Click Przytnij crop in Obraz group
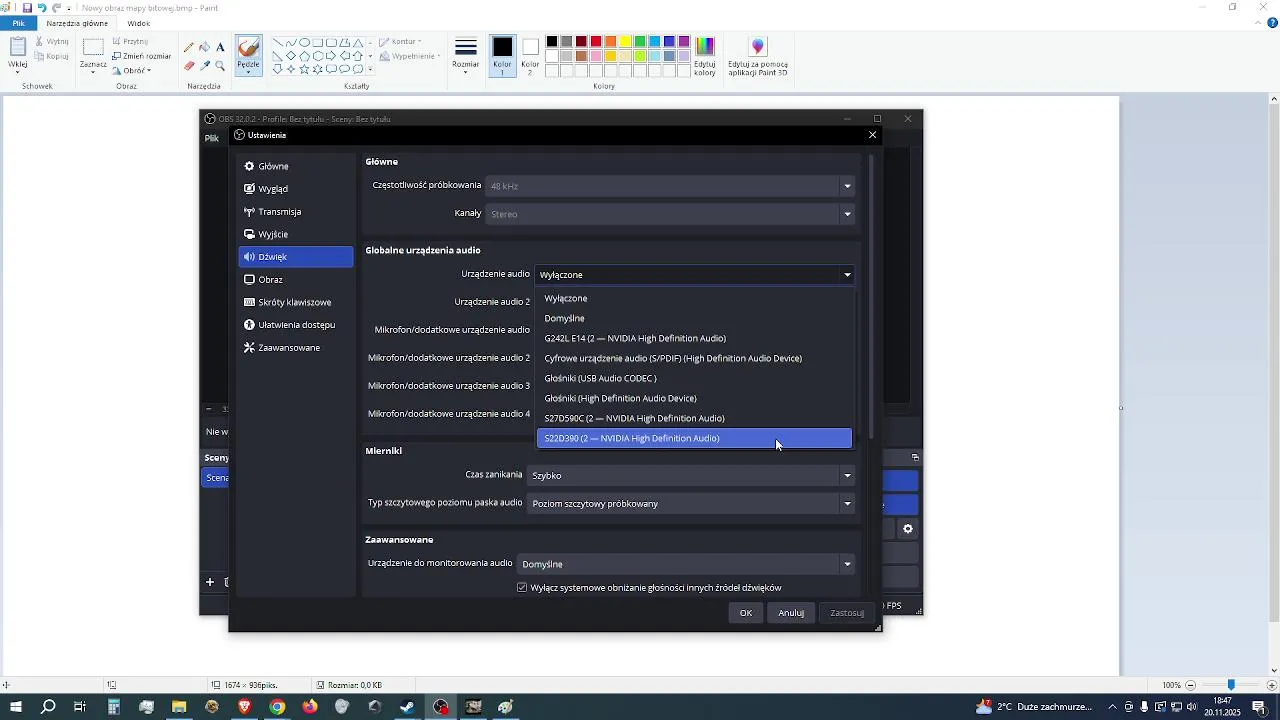This screenshot has height=720, width=1280. pos(131,42)
